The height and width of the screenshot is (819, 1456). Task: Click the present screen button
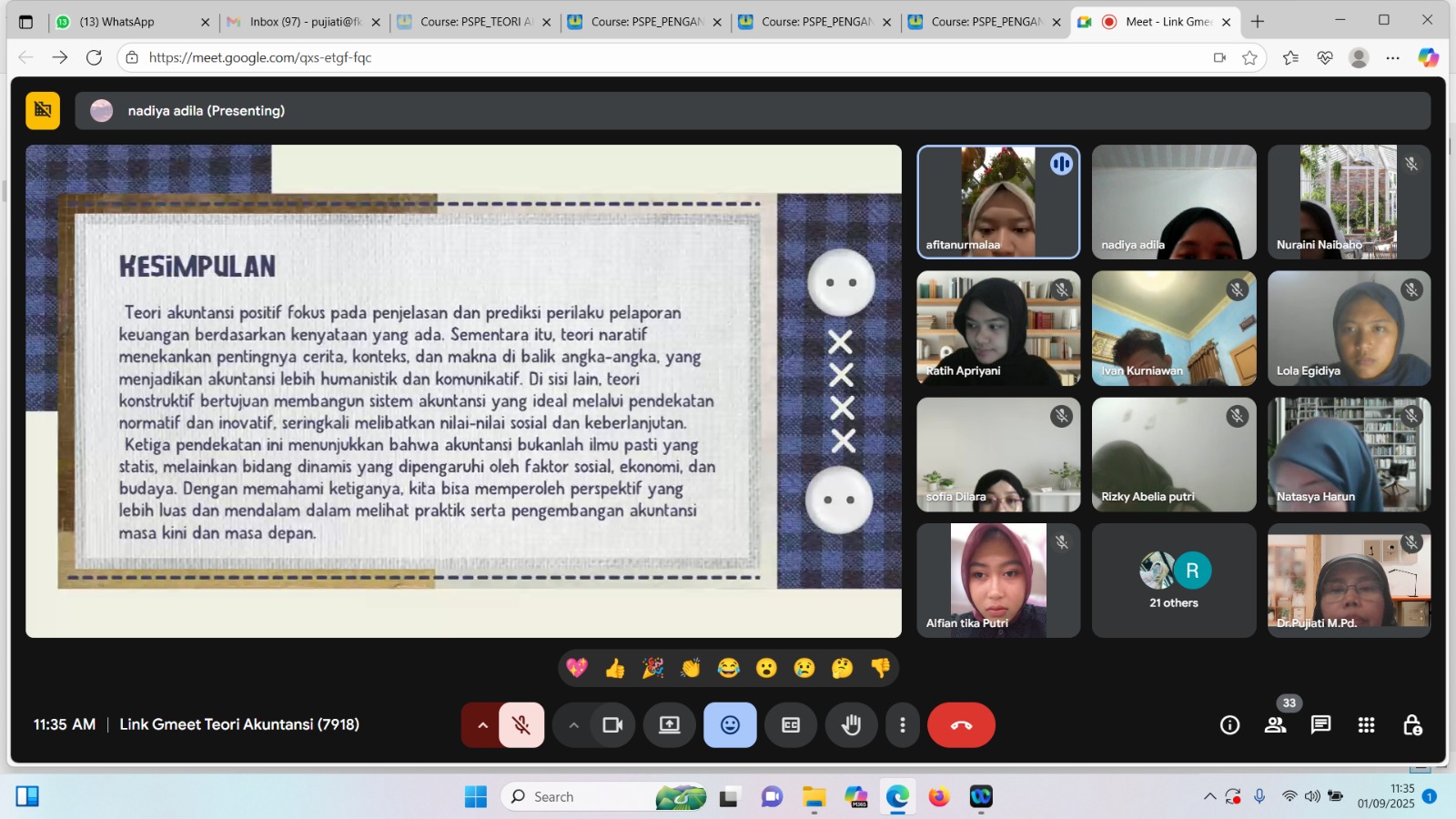point(670,725)
